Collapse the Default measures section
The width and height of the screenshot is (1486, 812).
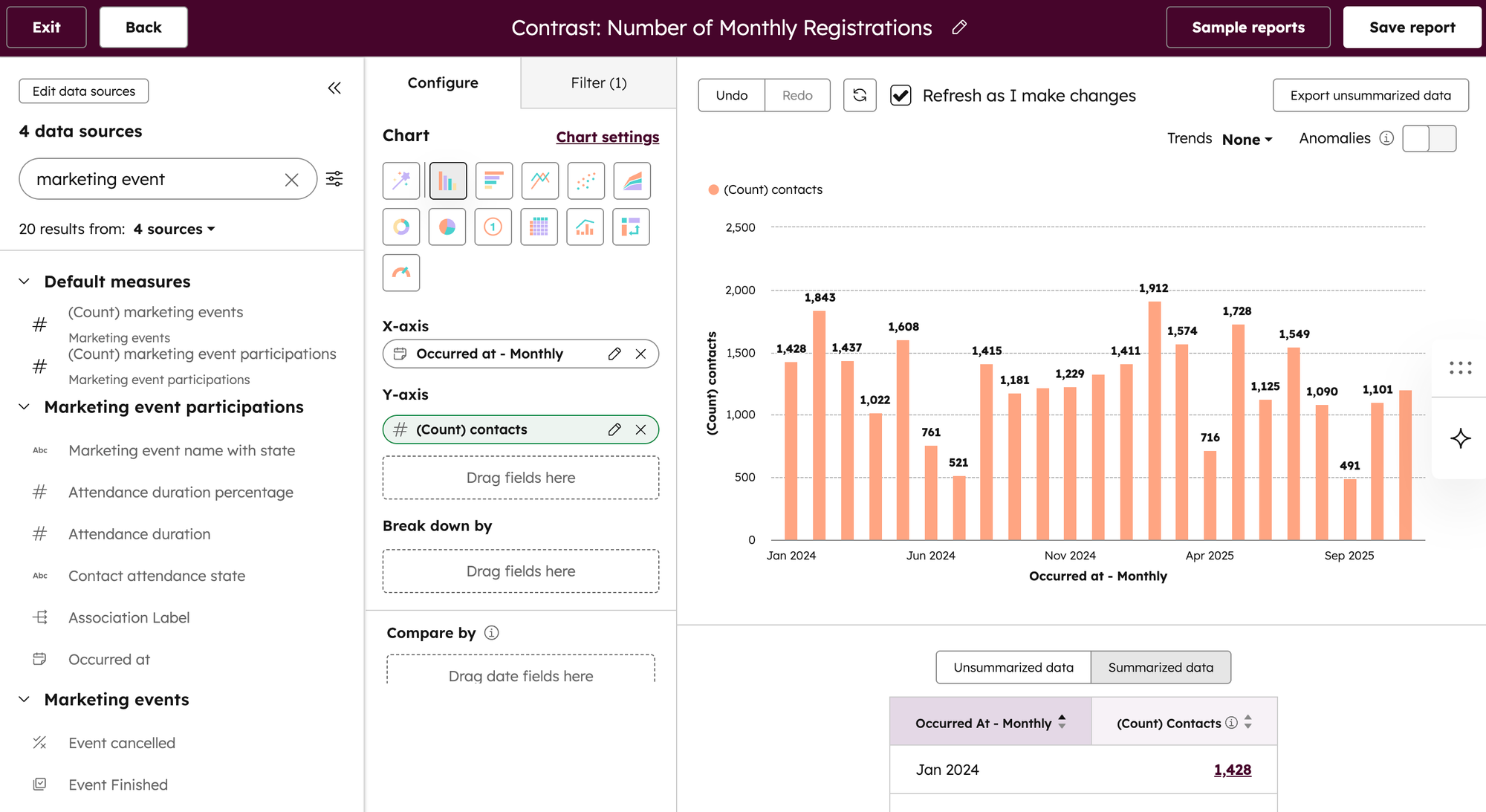[x=25, y=282]
